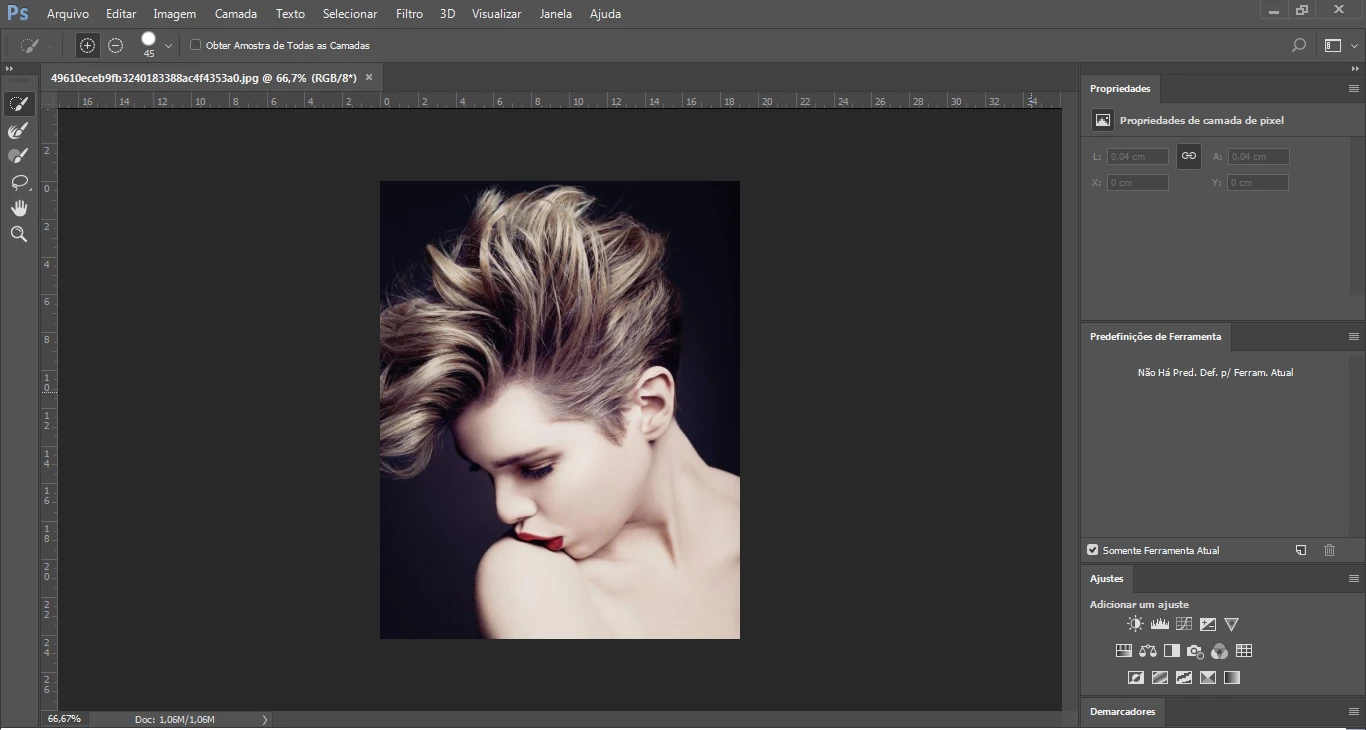
Task: Select the Brush tool with gray circle
Action: click(x=18, y=156)
